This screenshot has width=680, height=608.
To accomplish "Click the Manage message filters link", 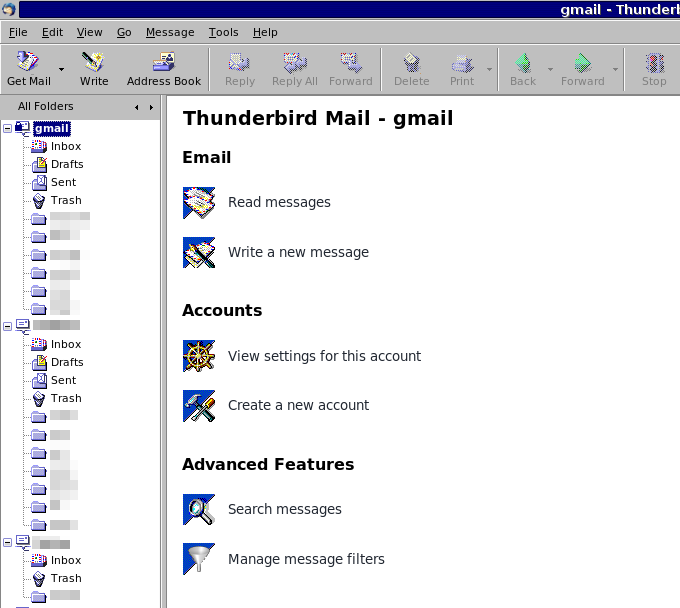I will pyautogui.click(x=306, y=559).
